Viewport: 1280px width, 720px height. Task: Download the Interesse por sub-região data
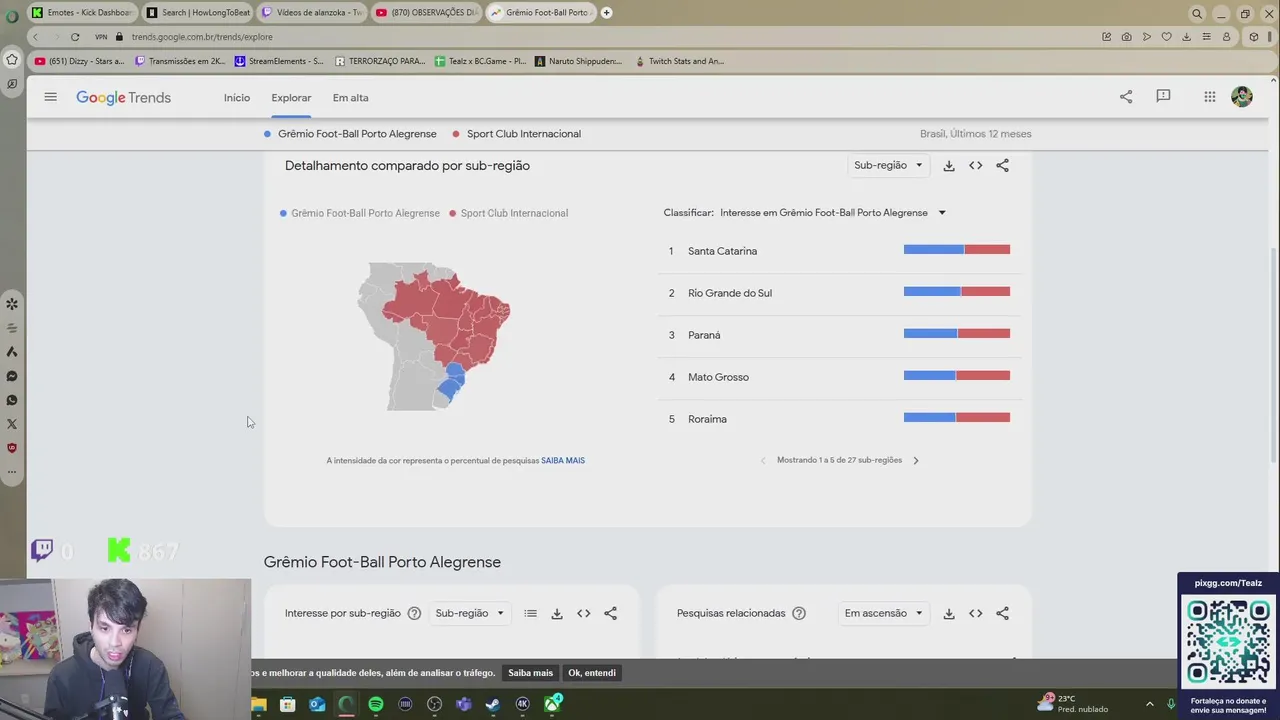coord(557,613)
